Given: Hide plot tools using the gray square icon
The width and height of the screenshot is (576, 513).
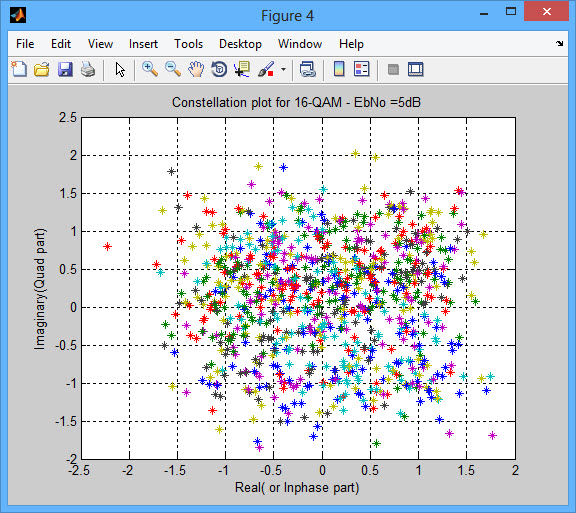Looking at the screenshot, I should point(393,69).
